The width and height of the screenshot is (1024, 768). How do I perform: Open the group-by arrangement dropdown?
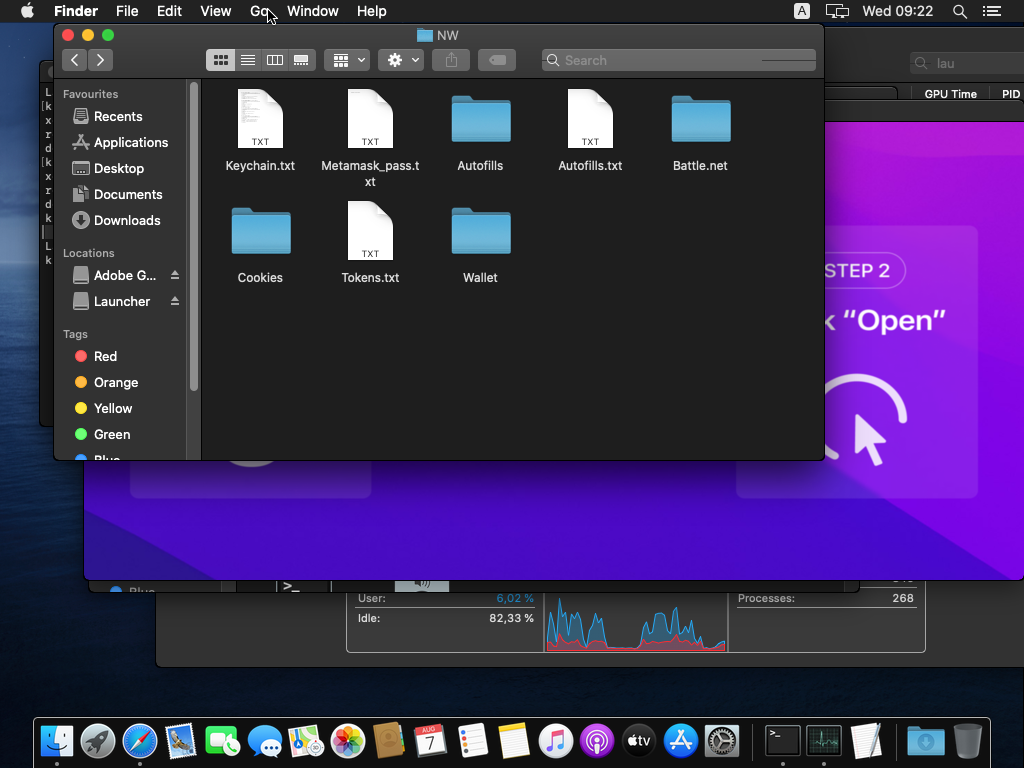pyautogui.click(x=348, y=60)
